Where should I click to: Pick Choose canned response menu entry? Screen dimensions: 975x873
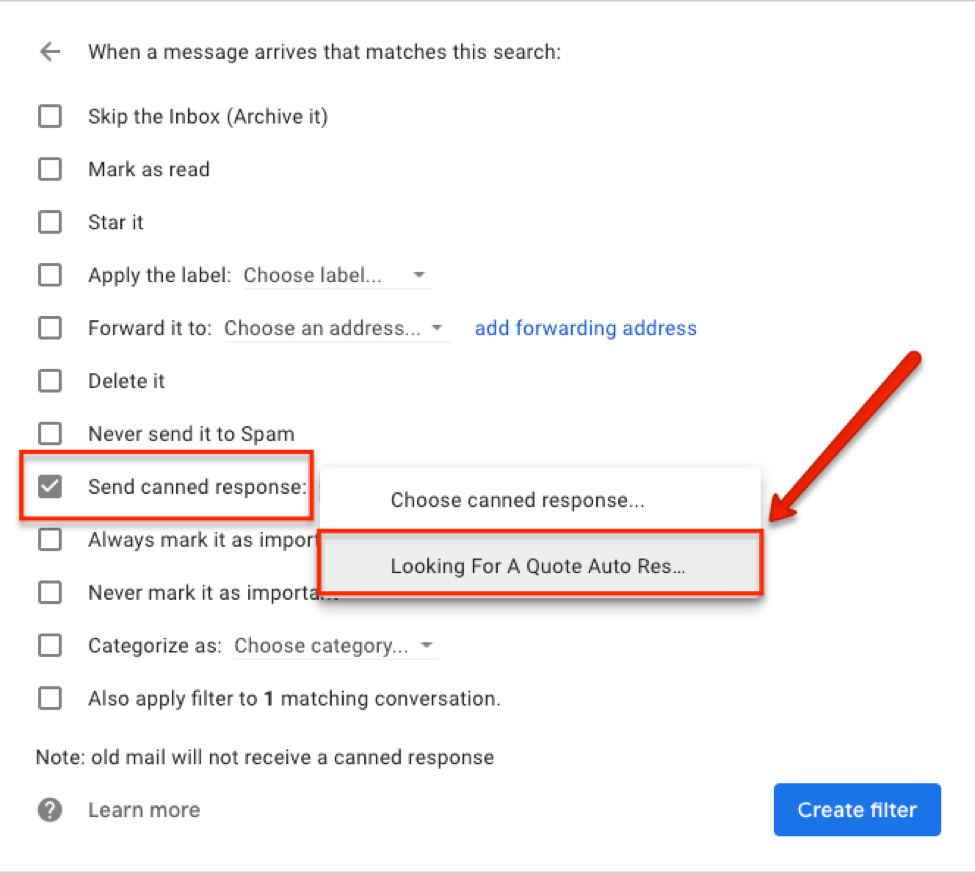pos(517,501)
